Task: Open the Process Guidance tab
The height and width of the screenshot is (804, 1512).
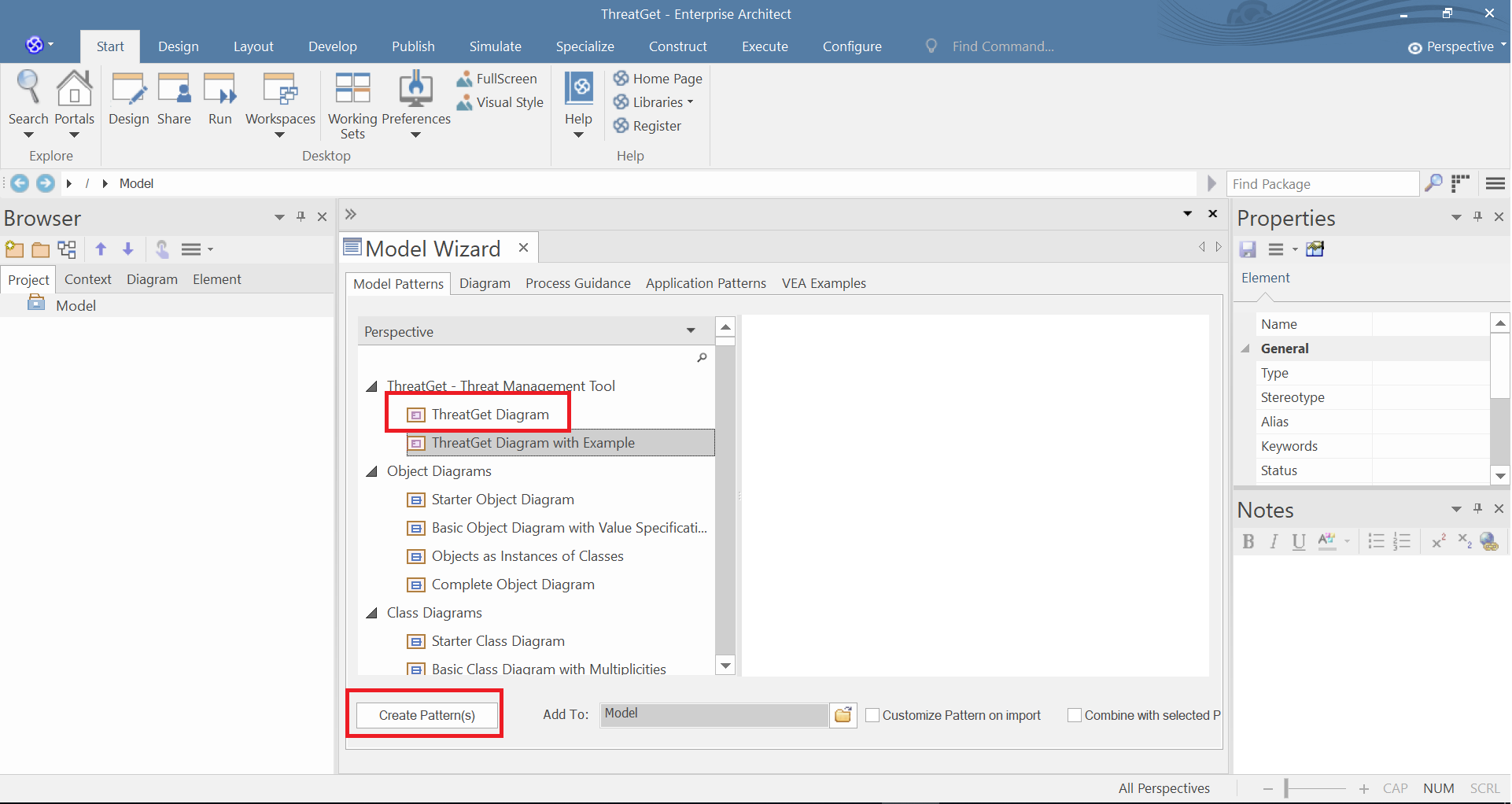Action: click(x=578, y=283)
